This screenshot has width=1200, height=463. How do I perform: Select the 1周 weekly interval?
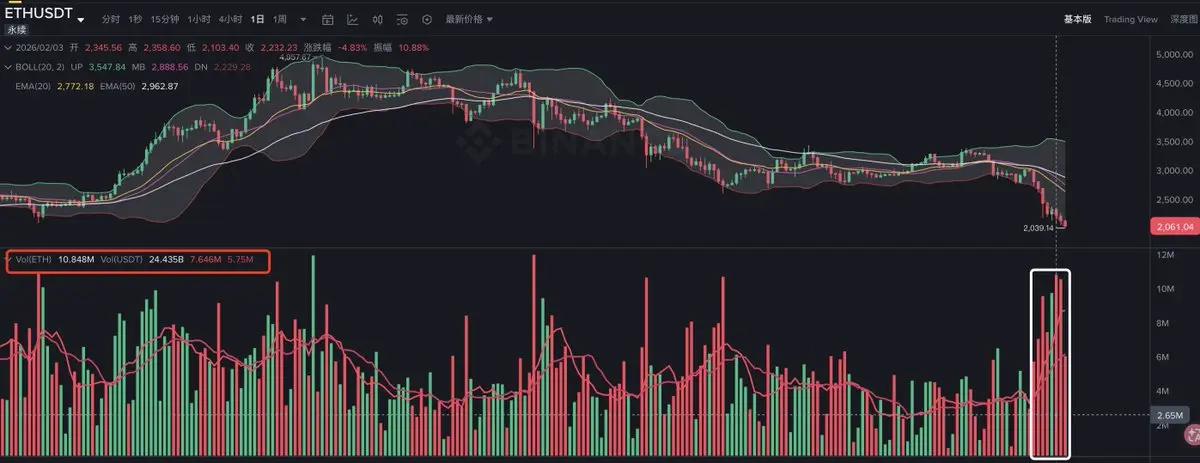pos(280,20)
